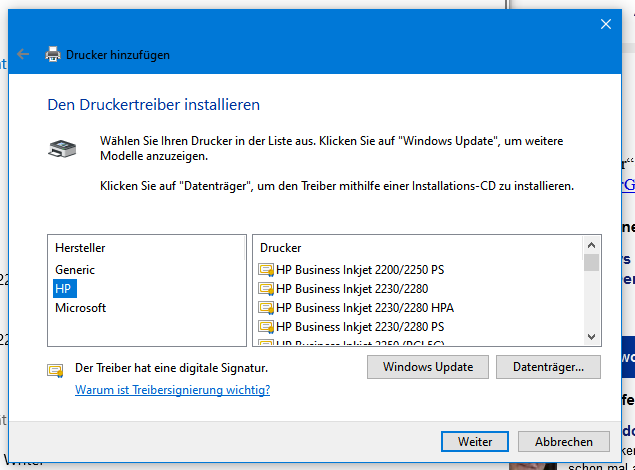
Task: Click the Windows Update button
Action: point(428,367)
